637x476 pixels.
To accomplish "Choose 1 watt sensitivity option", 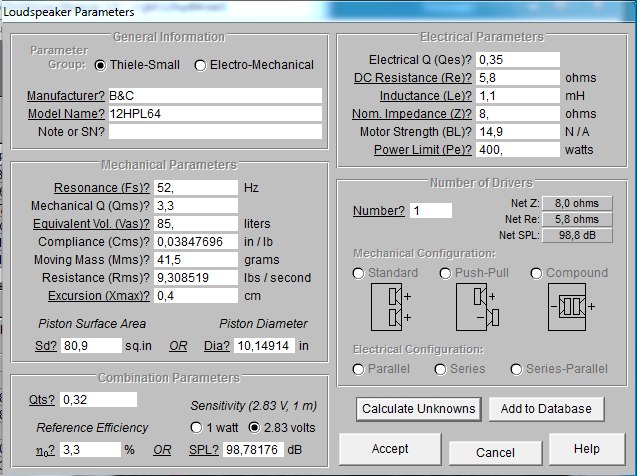I will pos(197,428).
